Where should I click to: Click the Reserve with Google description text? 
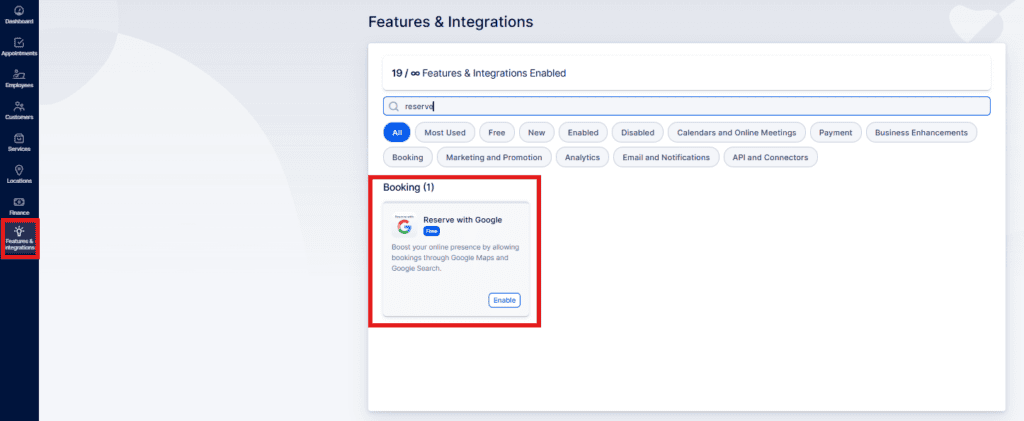[x=455, y=258]
